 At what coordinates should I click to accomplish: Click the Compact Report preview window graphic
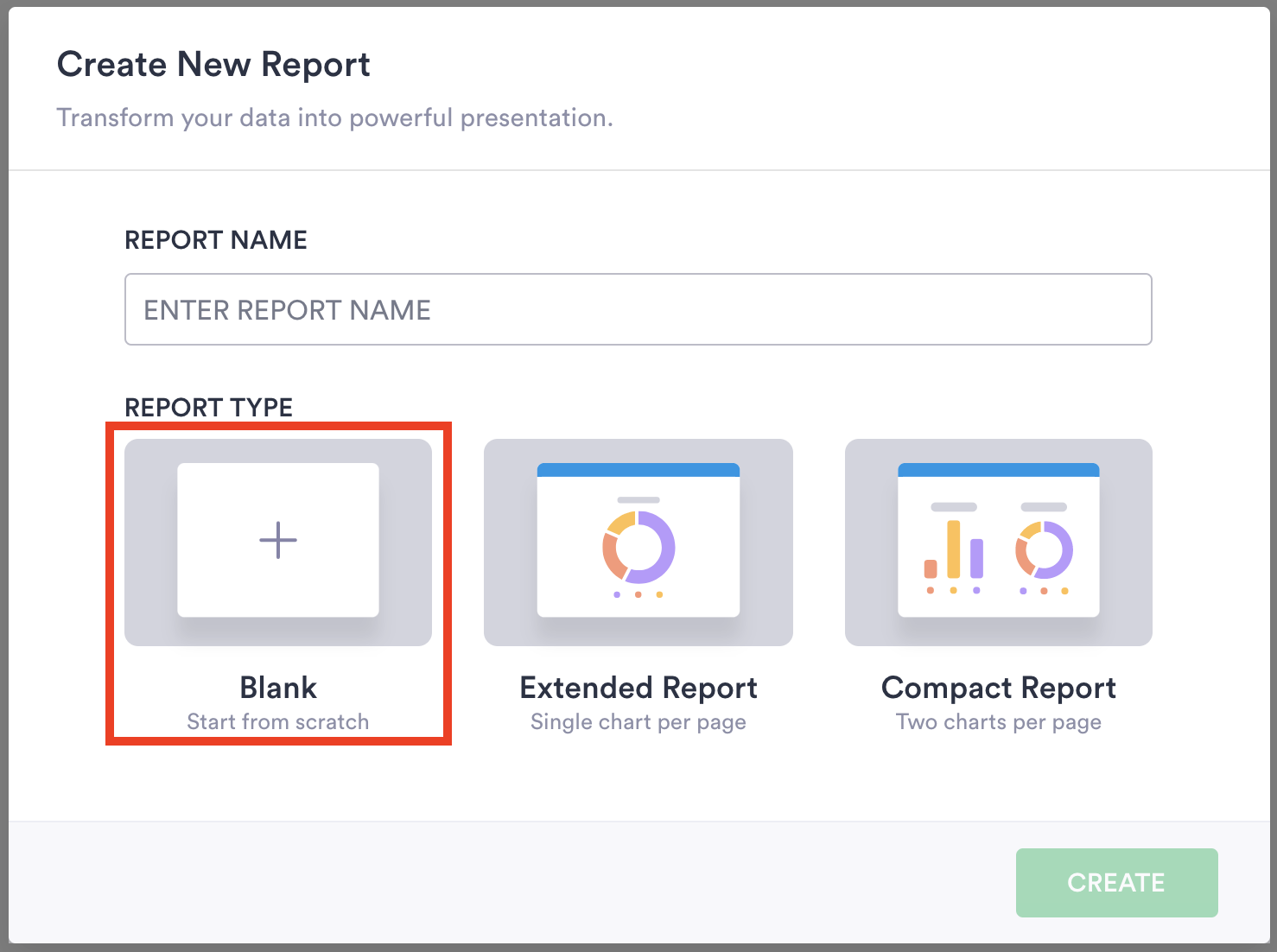(x=999, y=540)
